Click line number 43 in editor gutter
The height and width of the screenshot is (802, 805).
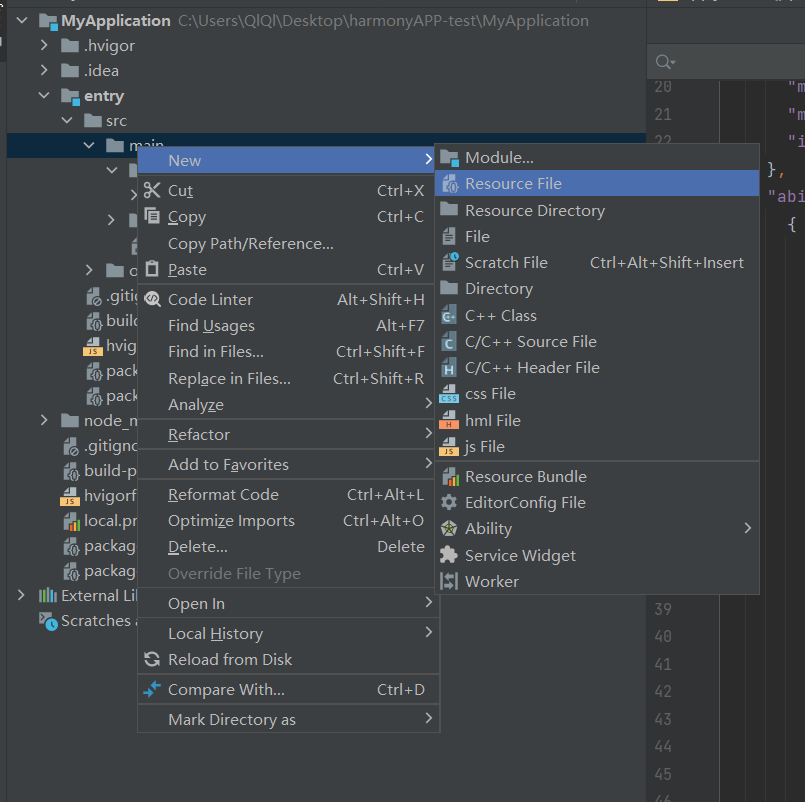point(663,719)
